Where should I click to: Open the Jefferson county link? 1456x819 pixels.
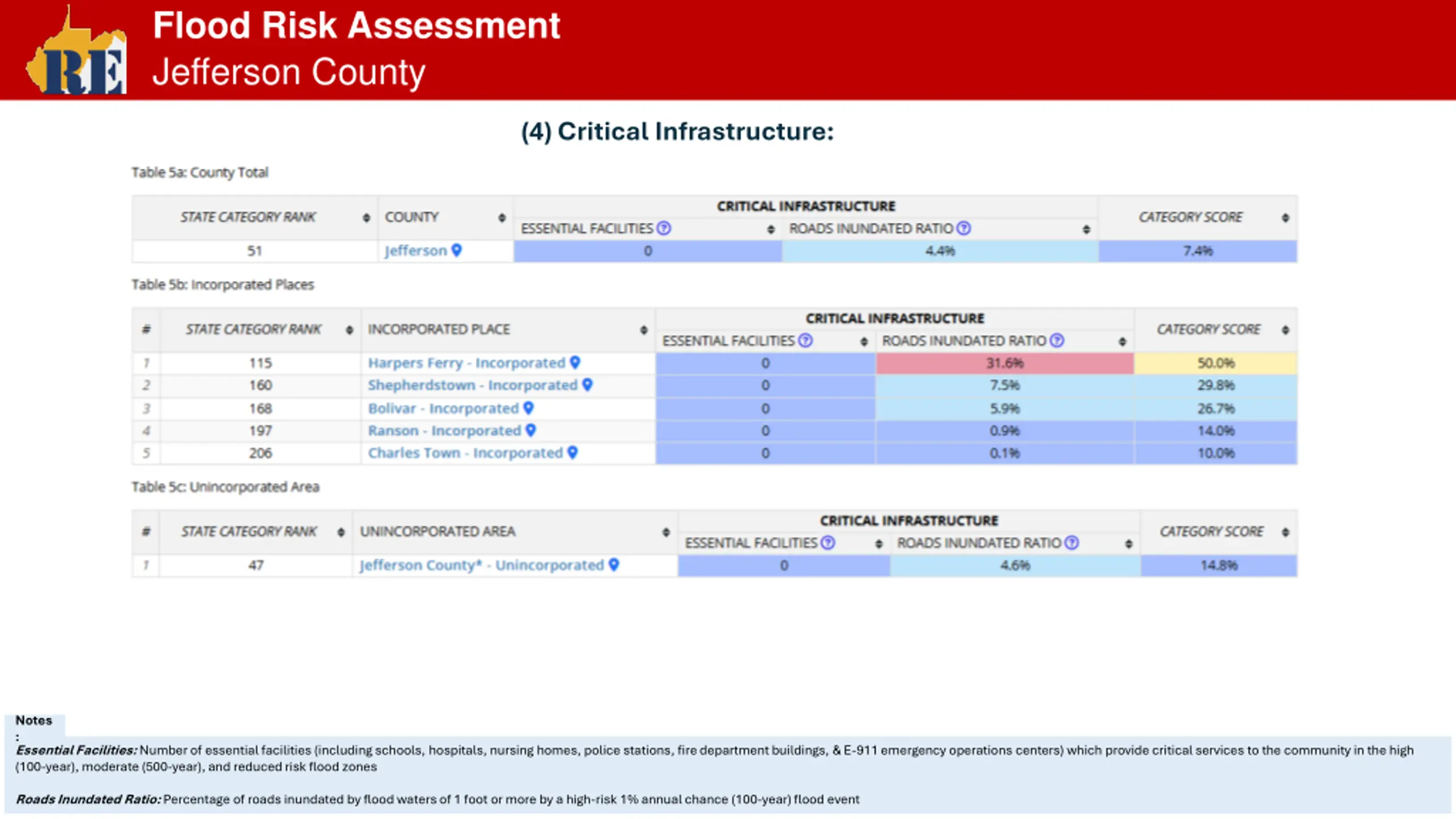pyautogui.click(x=416, y=251)
